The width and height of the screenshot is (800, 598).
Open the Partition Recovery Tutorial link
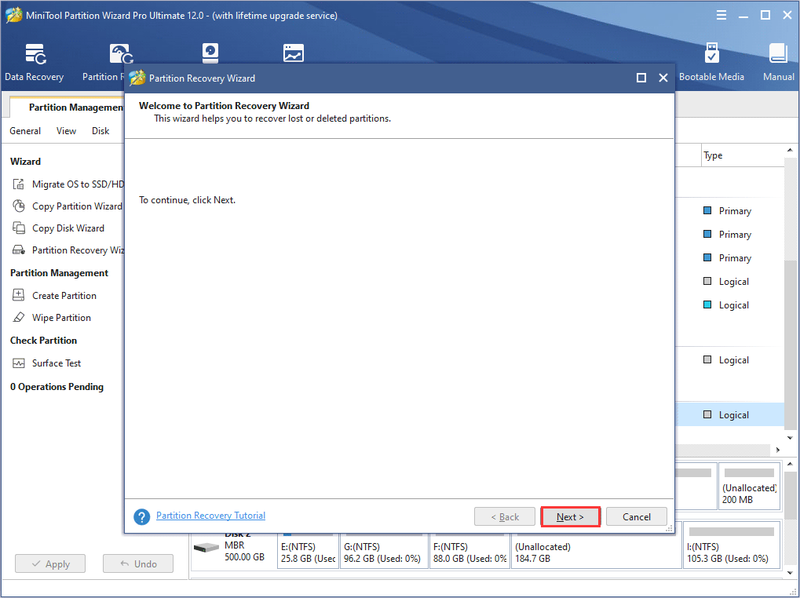(x=211, y=515)
